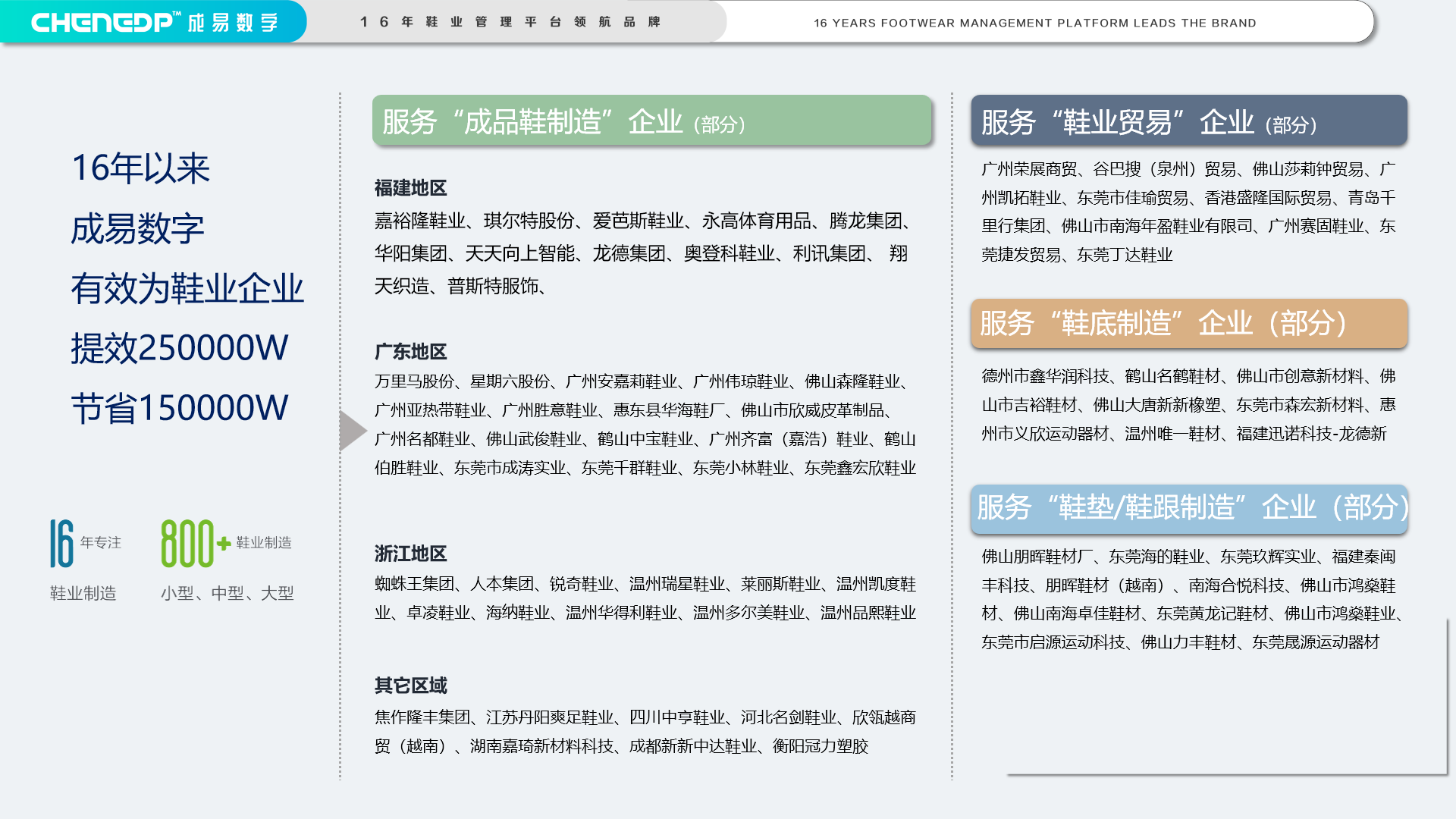Click the company name 东莞晟源运动器材

pyautogui.click(x=1316, y=642)
